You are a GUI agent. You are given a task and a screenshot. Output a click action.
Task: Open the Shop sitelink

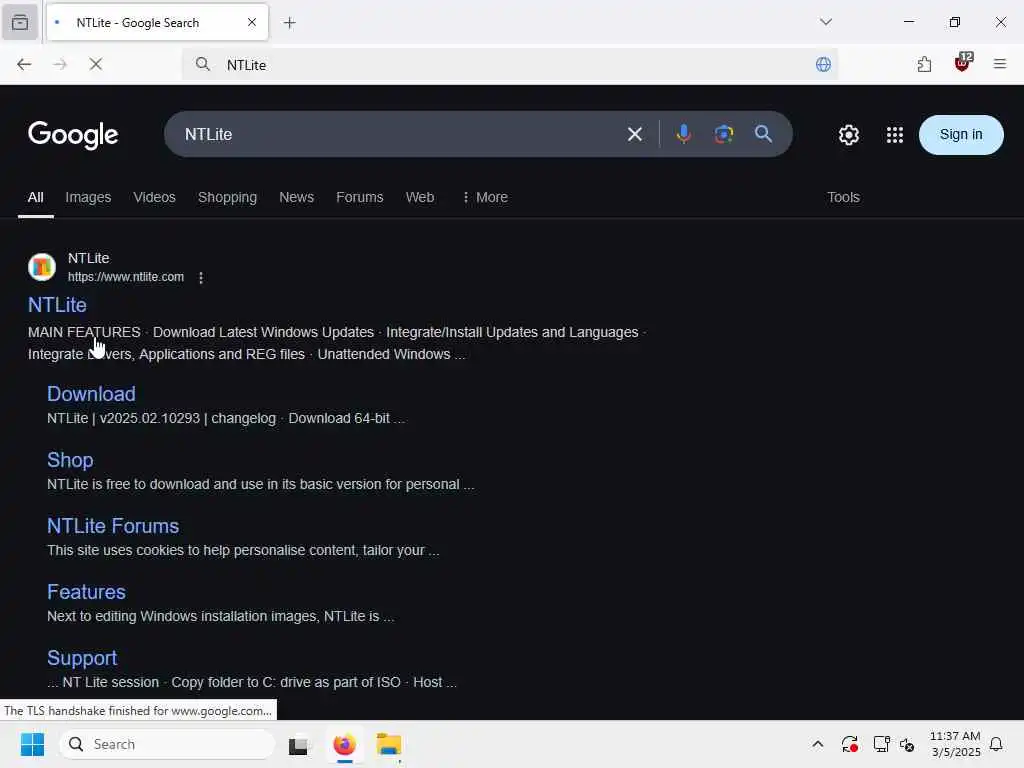pyautogui.click(x=70, y=460)
